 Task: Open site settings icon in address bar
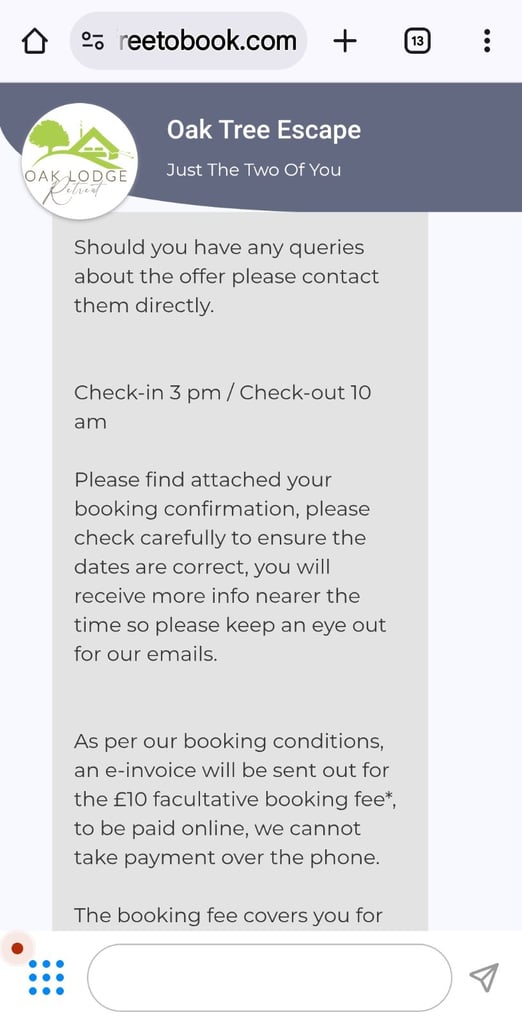(x=93, y=42)
